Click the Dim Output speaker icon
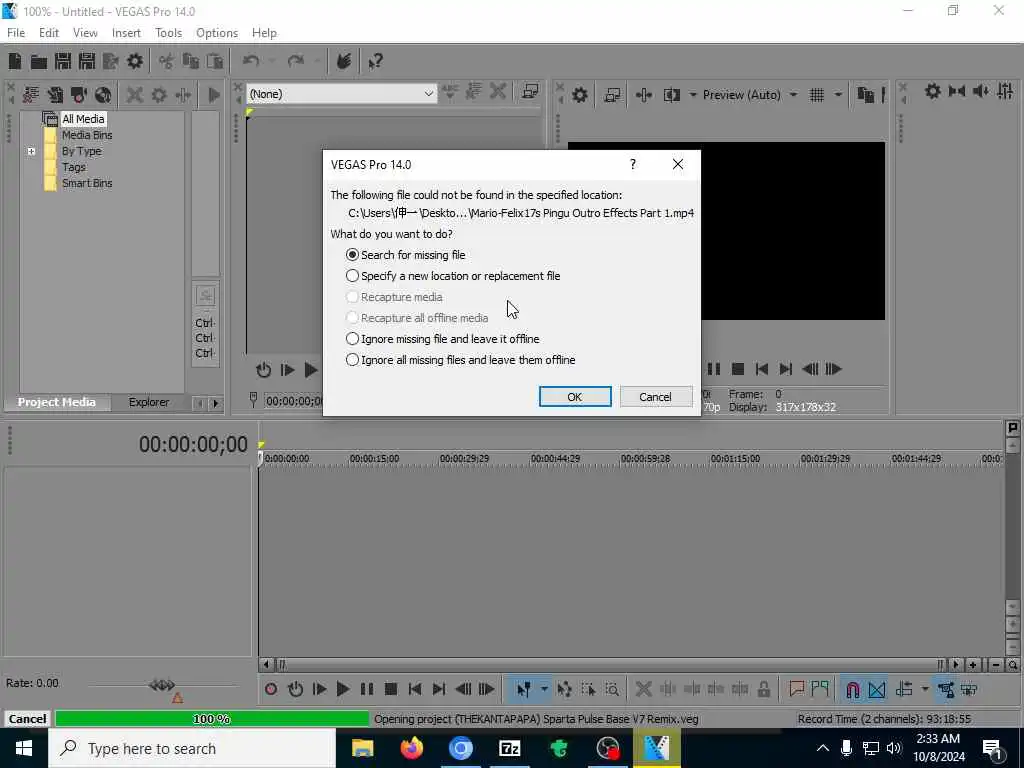Image resolution: width=1024 pixels, height=768 pixels. coord(980,91)
